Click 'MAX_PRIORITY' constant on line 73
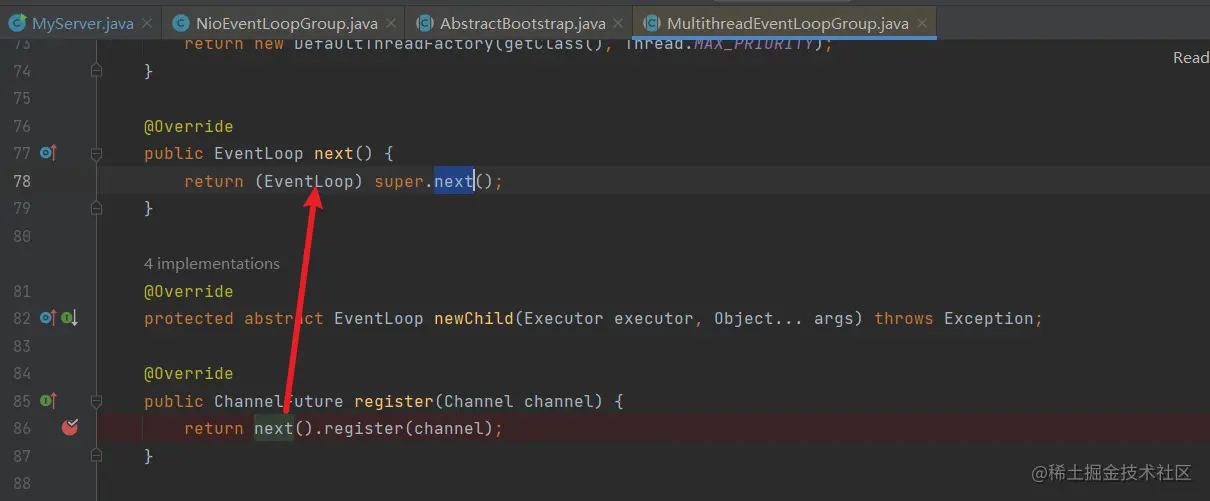The height and width of the screenshot is (501, 1210). pyautogui.click(x=754, y=44)
